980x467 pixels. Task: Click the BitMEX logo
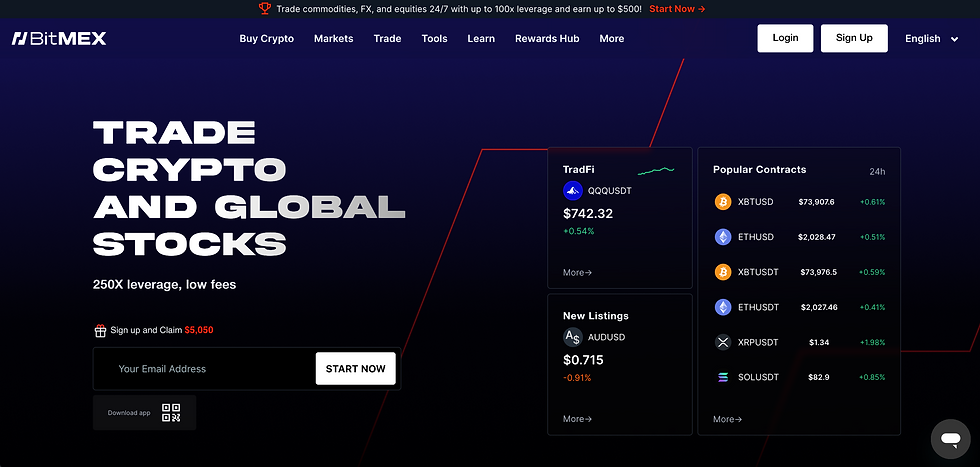[59, 39]
